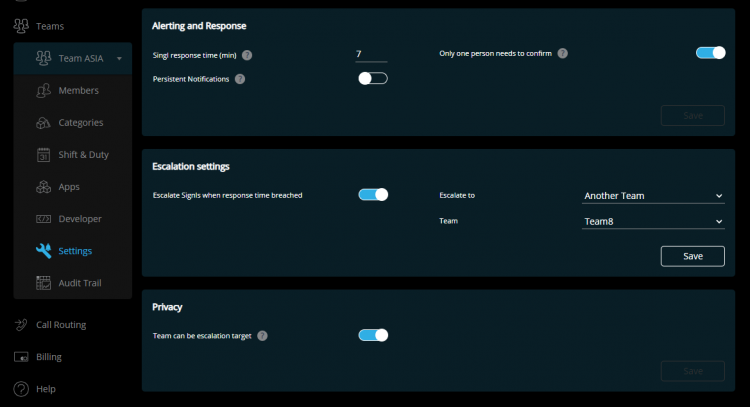Open the Team dropdown showing Team8

(x=653, y=221)
